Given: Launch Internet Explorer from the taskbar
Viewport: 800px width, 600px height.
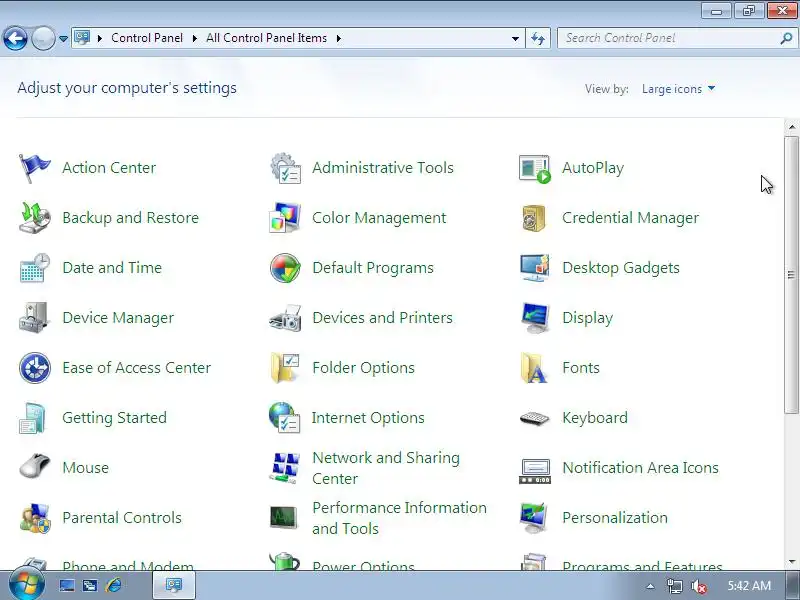Looking at the screenshot, I should click(113, 585).
